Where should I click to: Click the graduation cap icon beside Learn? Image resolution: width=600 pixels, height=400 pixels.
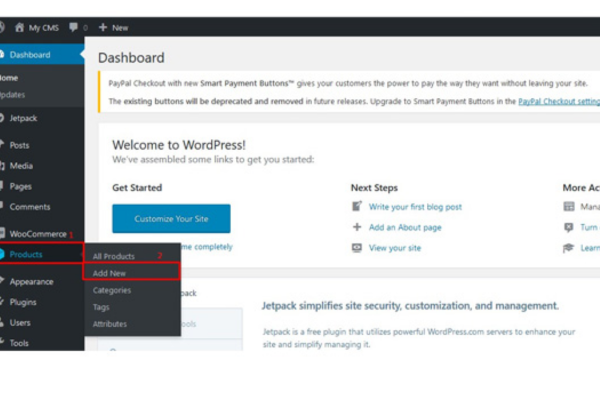click(x=569, y=248)
